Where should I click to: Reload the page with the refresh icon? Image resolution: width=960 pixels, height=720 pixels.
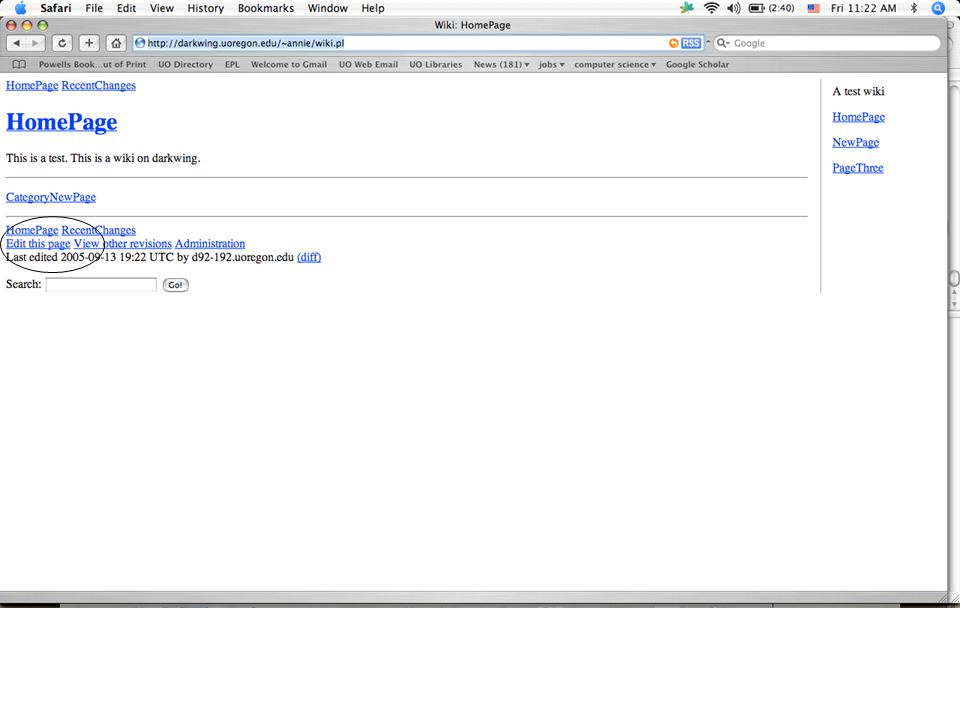62,43
